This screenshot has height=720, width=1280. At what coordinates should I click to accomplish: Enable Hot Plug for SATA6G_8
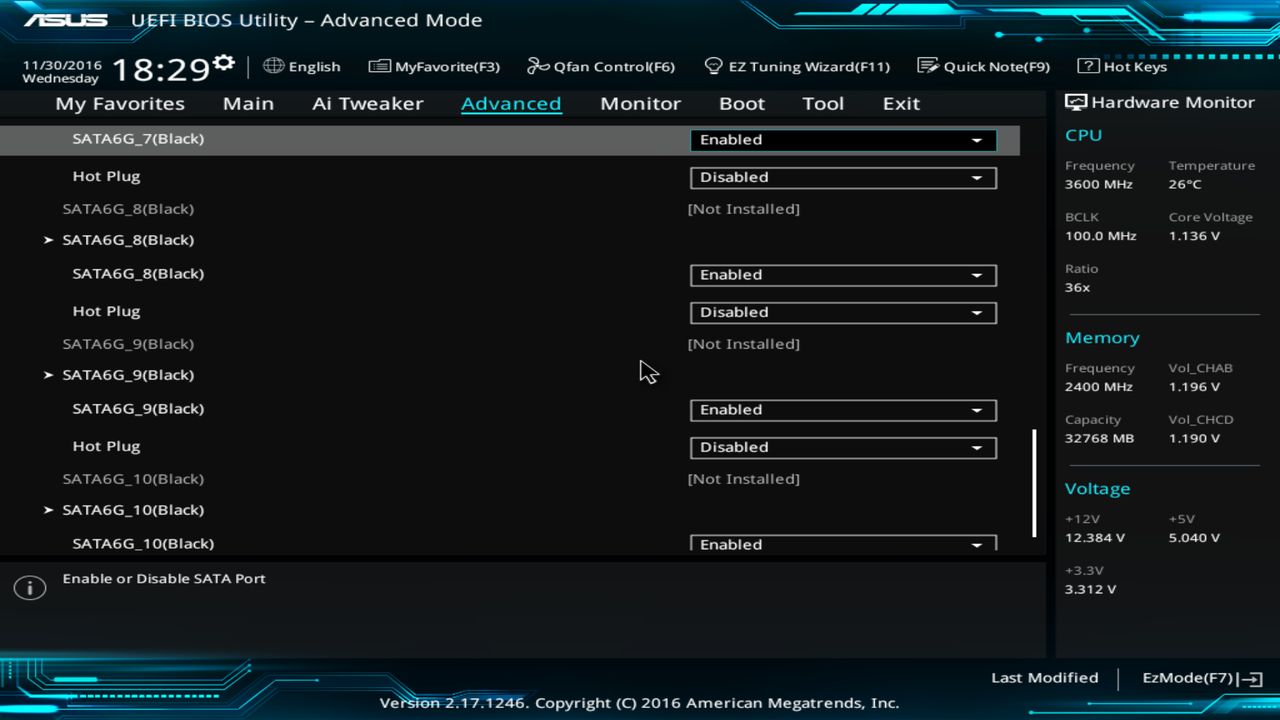coord(842,312)
